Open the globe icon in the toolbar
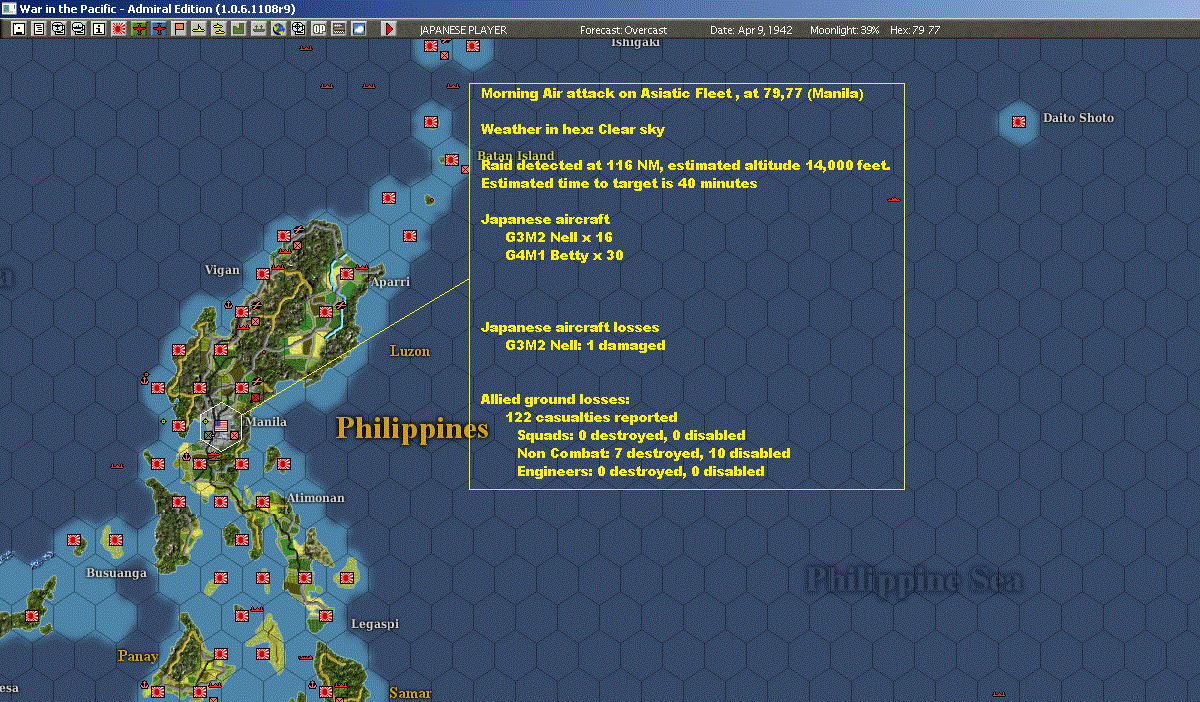 point(278,29)
